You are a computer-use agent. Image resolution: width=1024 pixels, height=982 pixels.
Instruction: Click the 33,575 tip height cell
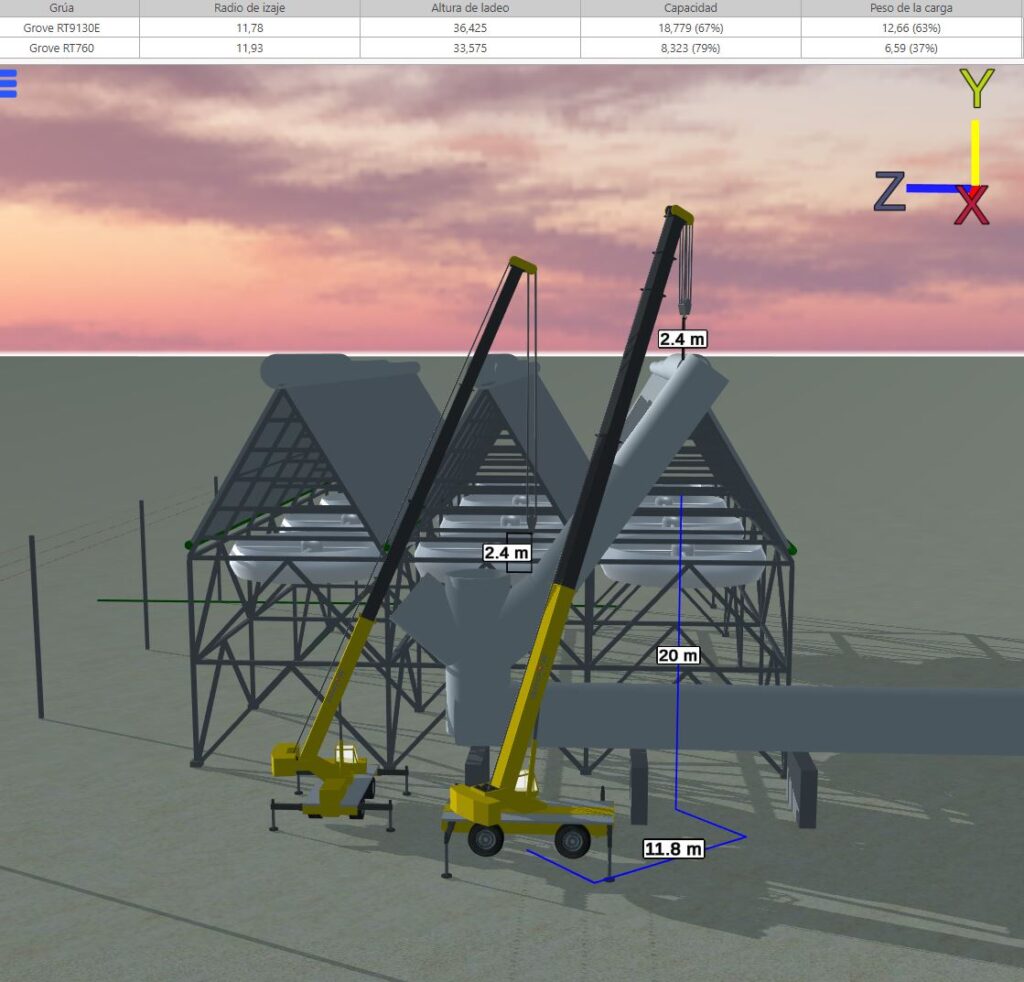(470, 48)
